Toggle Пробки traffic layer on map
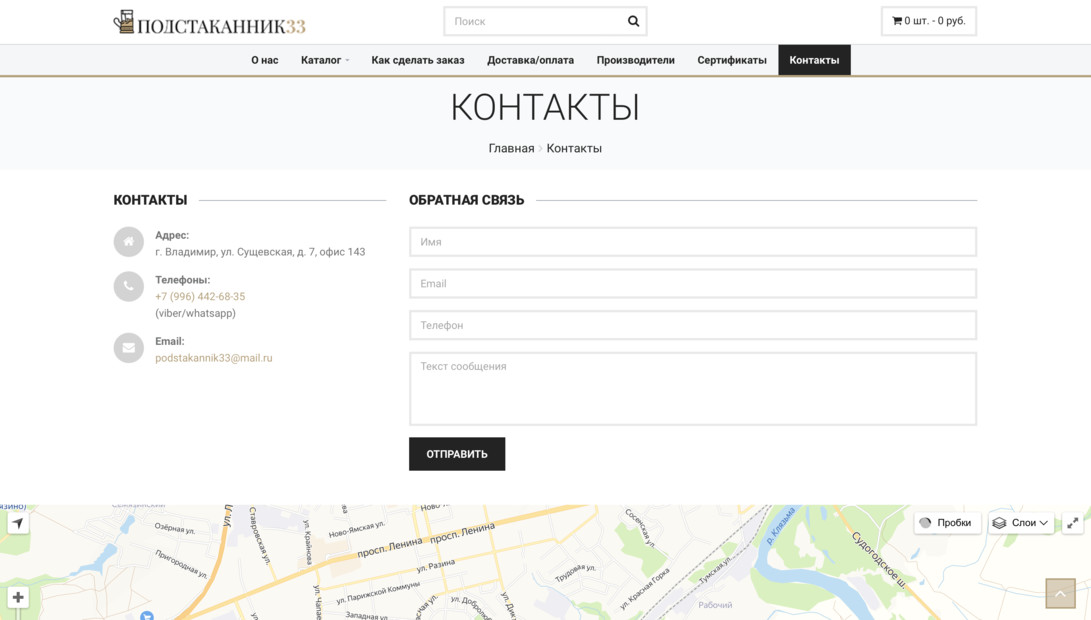 [x=947, y=523]
